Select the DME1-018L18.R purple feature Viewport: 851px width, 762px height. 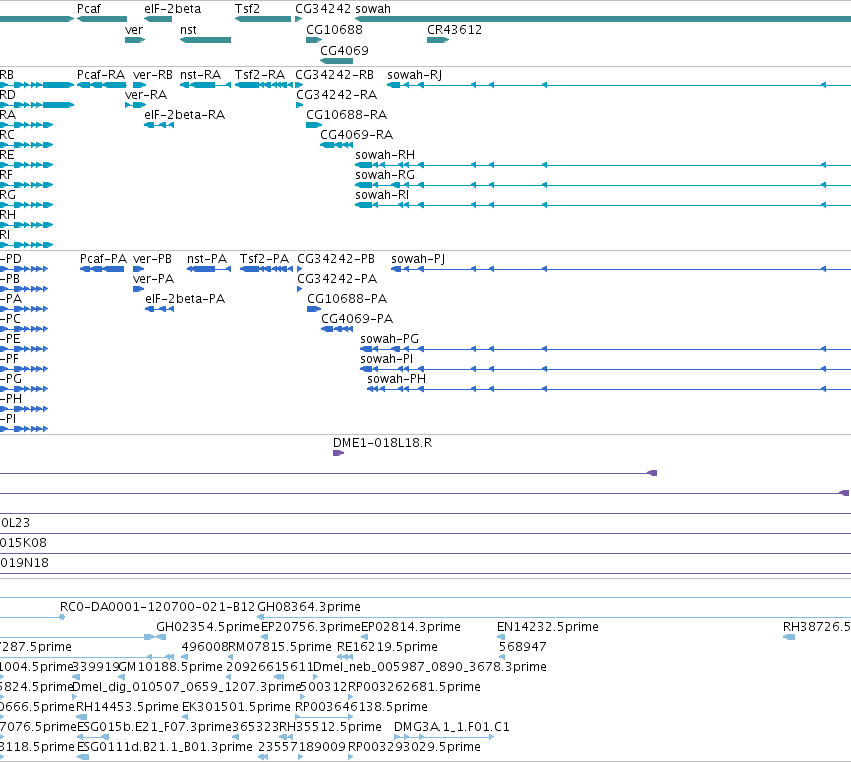click(338, 453)
